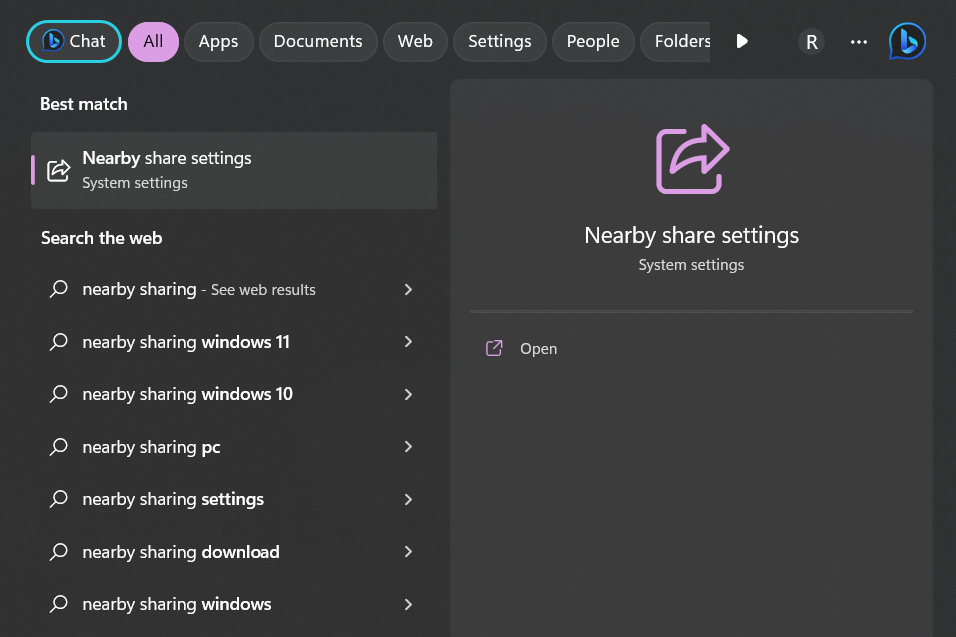Image resolution: width=956 pixels, height=637 pixels.
Task: Switch to the Folders filter tab
Action: click(676, 41)
